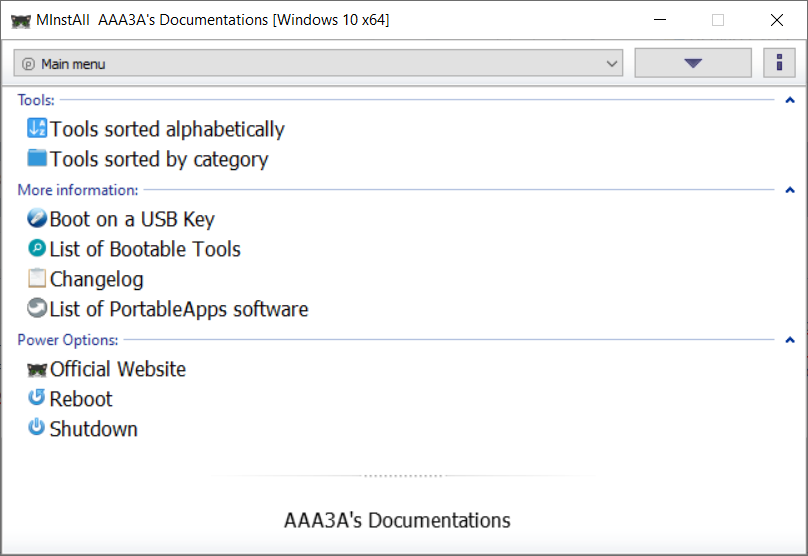Click the blue folder icon for Tools sorted by category
The image size is (808, 556).
(37, 158)
